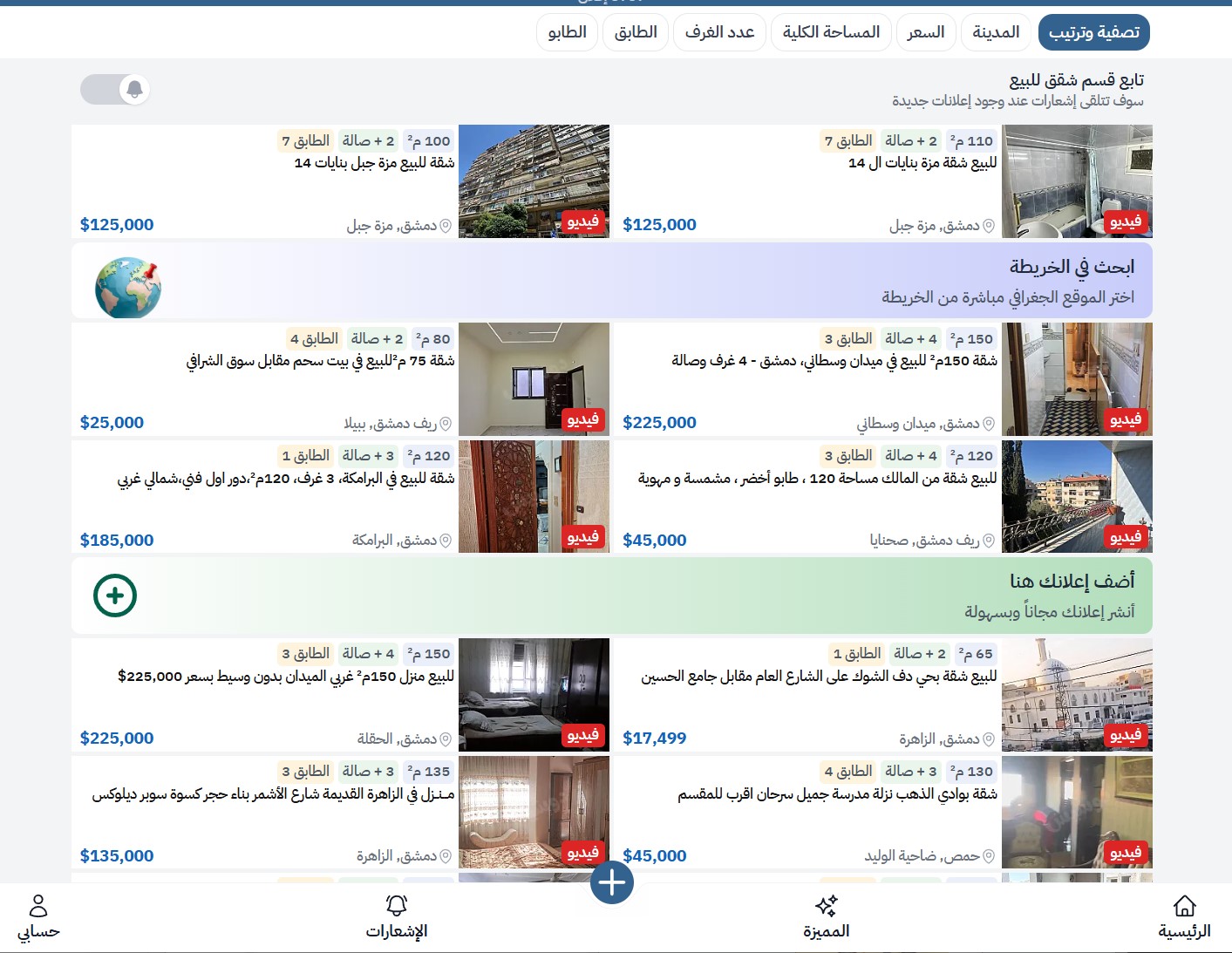Open building thumbnail of مزة جبل 100م listing
1232x953 pixels.
[534, 181]
